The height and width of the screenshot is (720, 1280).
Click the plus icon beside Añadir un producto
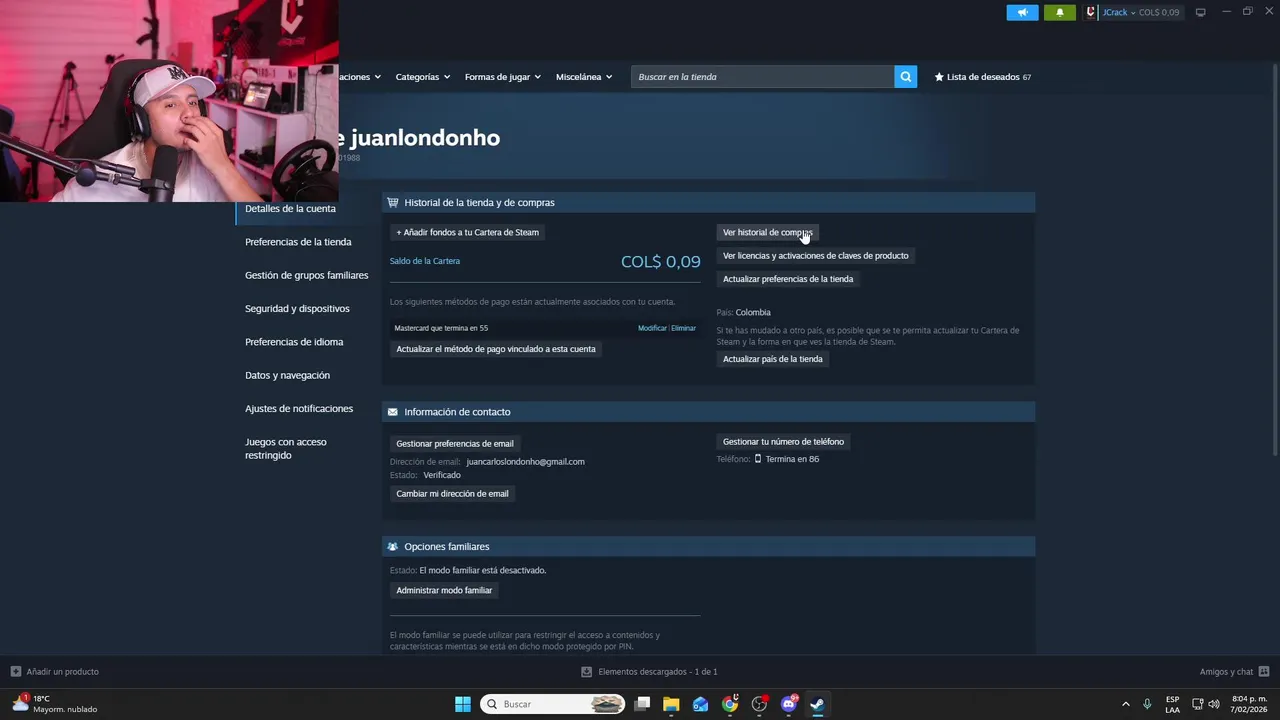point(16,672)
